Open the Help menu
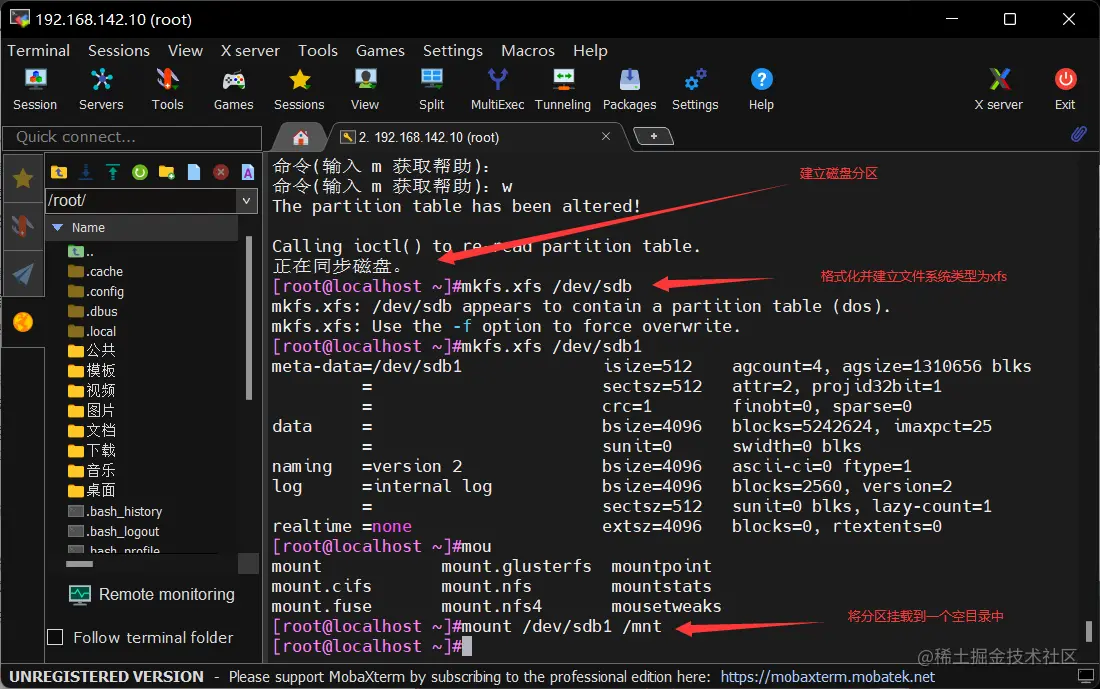The height and width of the screenshot is (689, 1100). 590,51
